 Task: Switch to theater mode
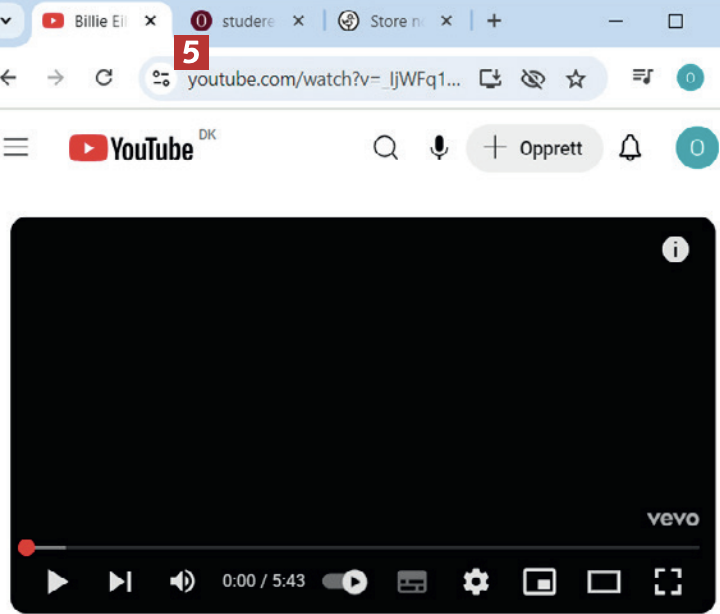pos(604,582)
